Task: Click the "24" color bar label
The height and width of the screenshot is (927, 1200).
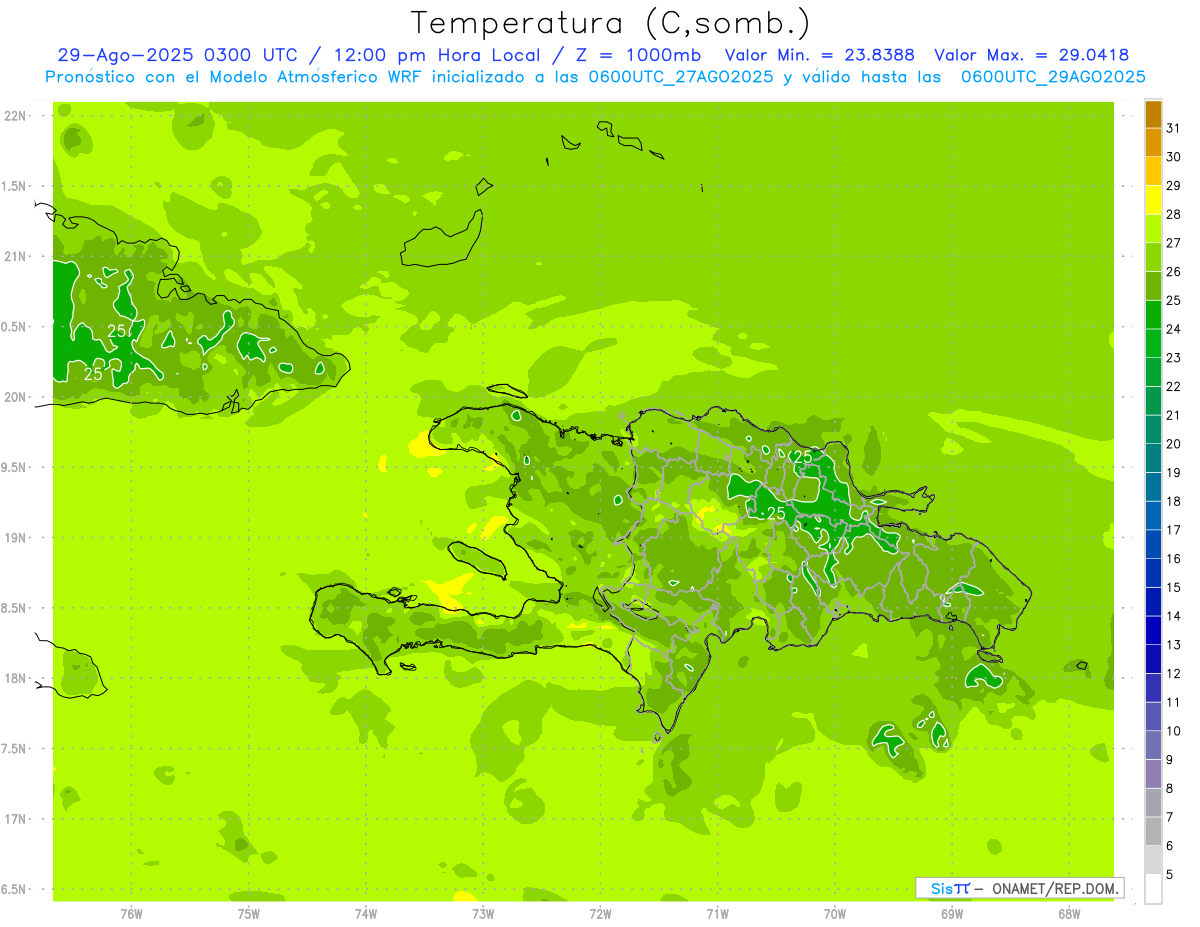Action: 1173,329
